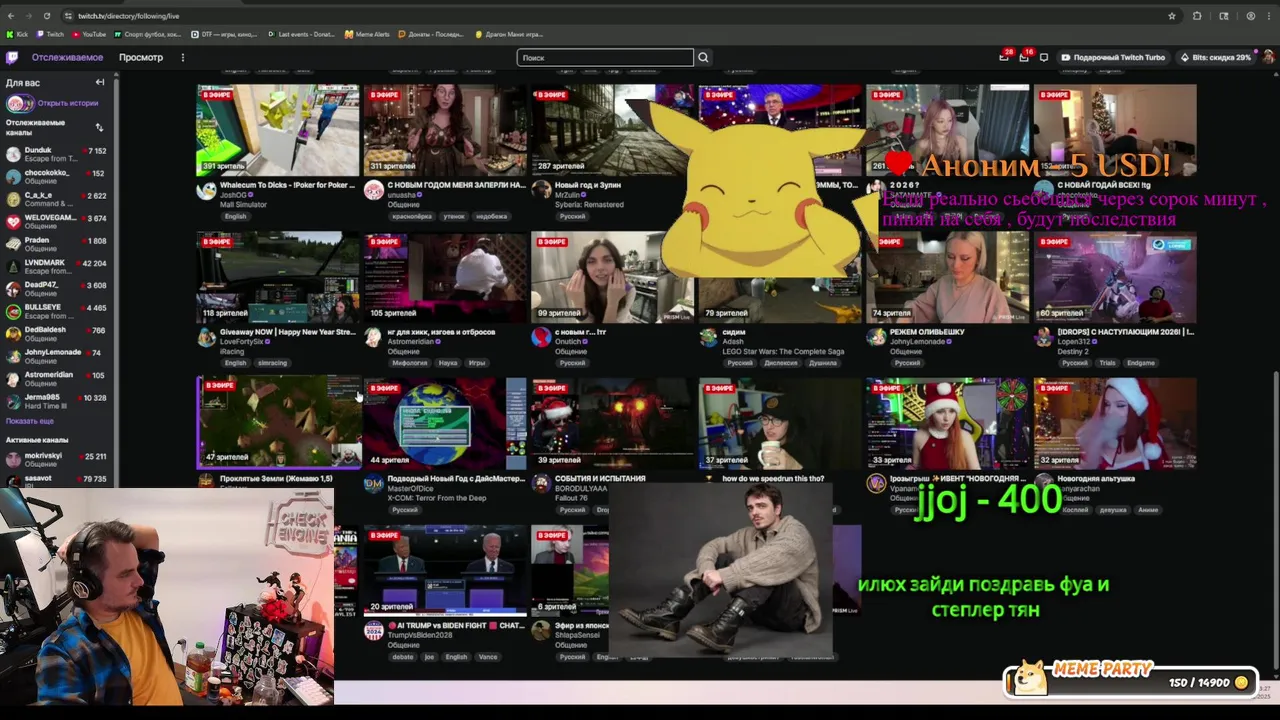
Task: Open the browser extensions puzzle icon
Action: tap(1197, 16)
